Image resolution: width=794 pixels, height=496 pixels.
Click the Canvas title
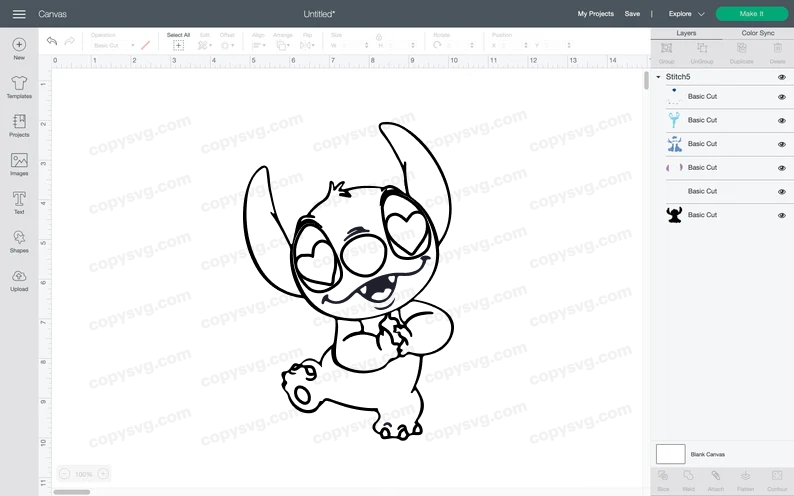click(x=52, y=14)
